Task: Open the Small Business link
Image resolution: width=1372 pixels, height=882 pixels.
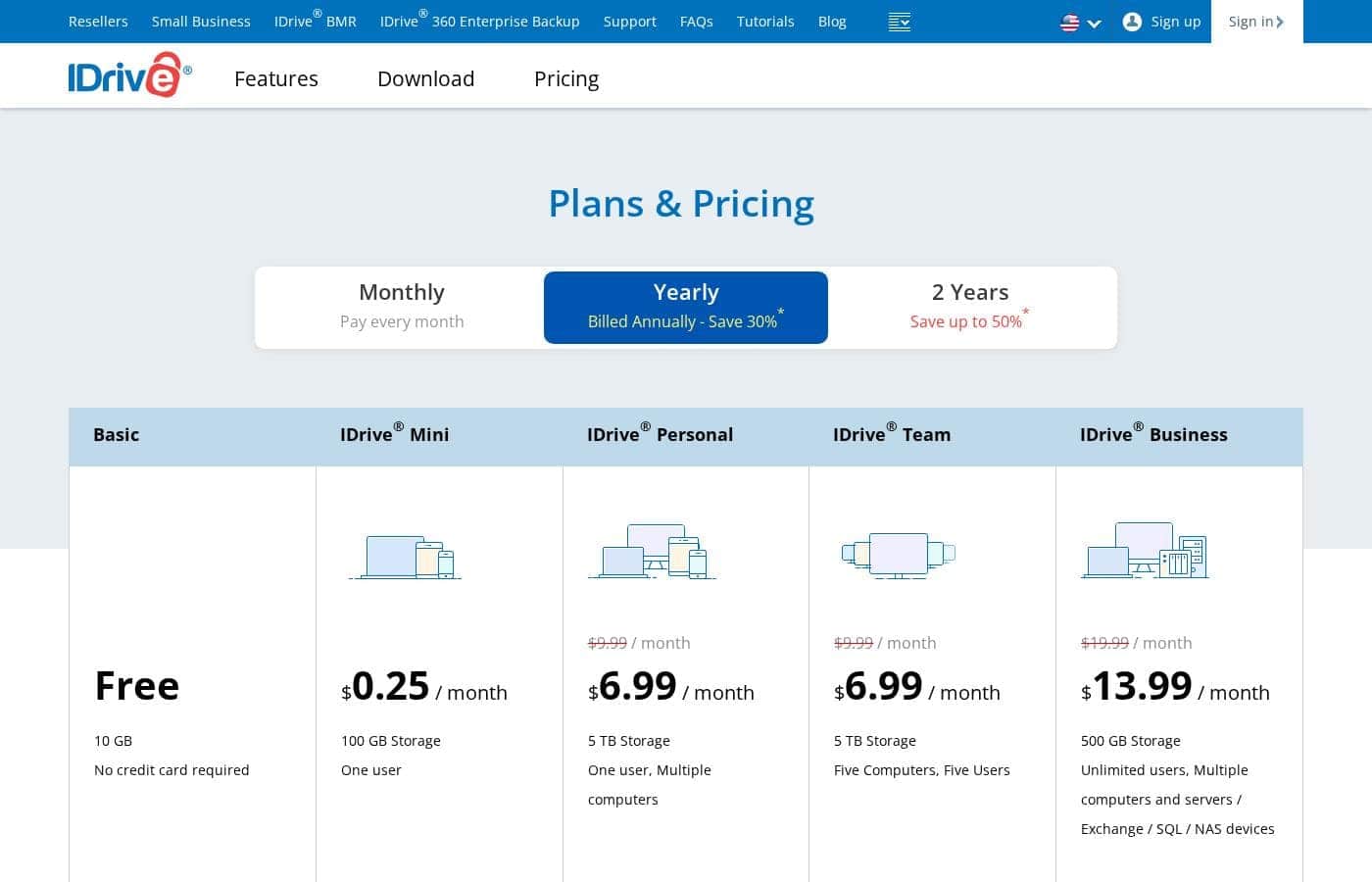Action: (201, 22)
